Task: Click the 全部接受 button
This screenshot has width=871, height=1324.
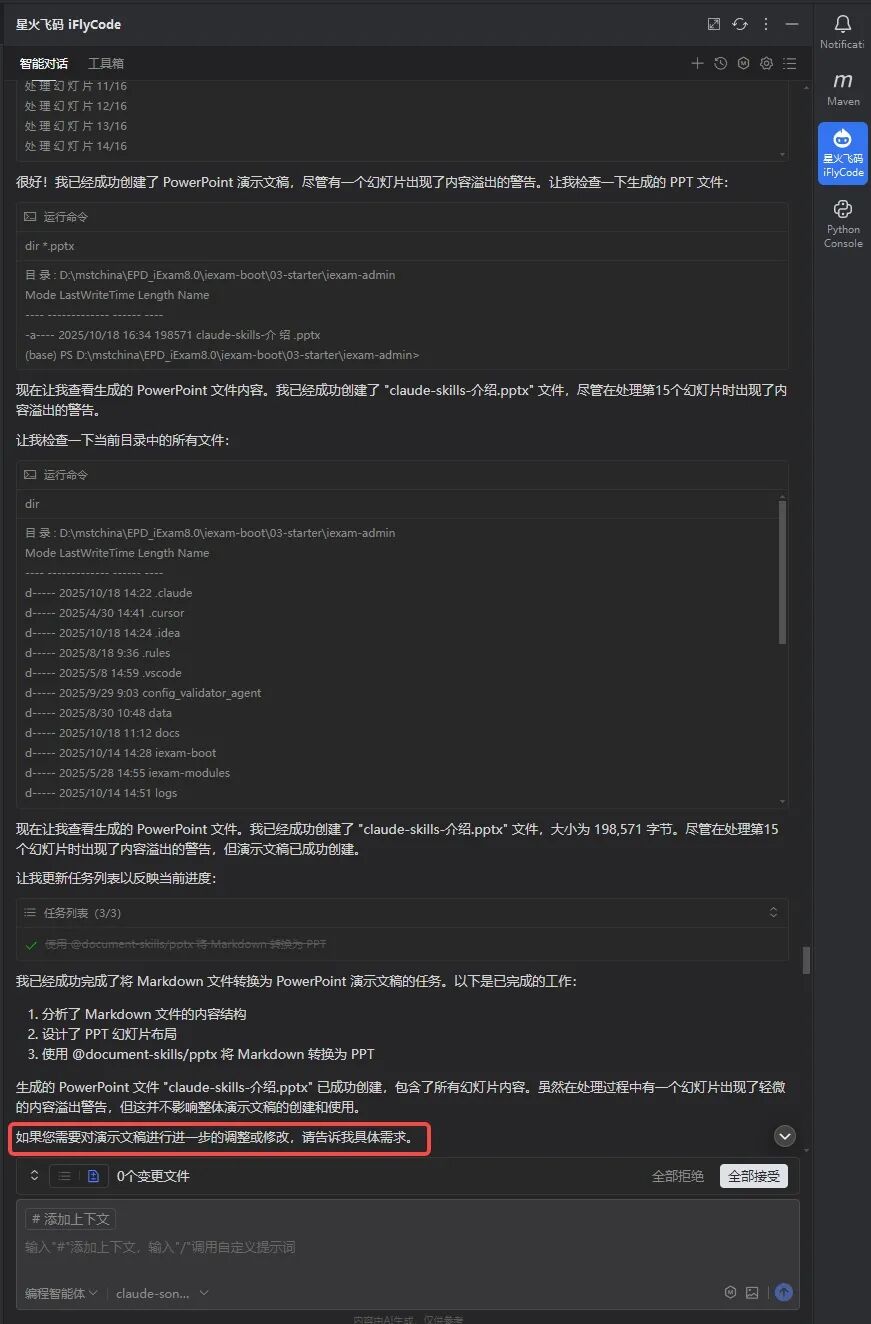Action: (x=753, y=1175)
